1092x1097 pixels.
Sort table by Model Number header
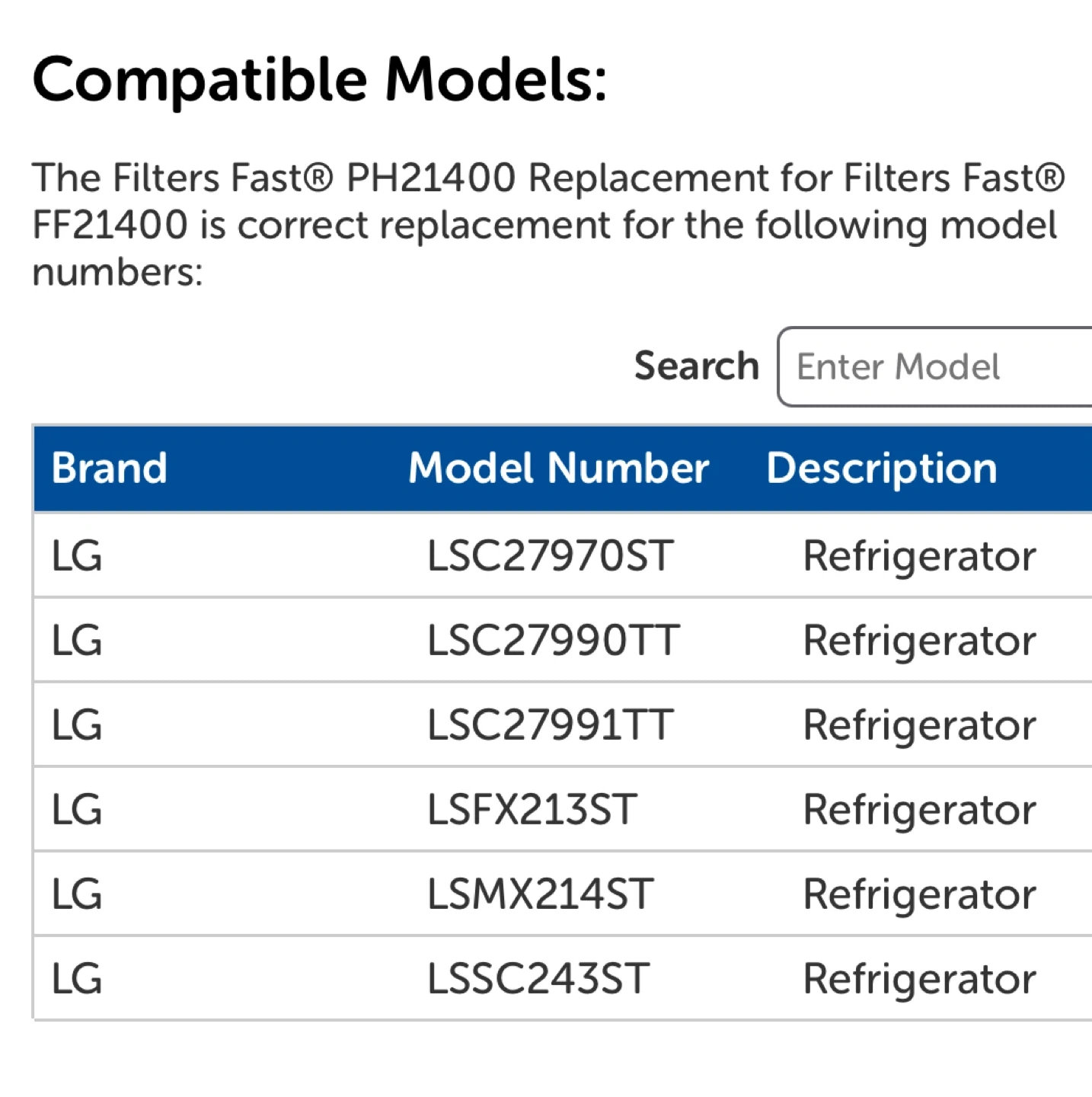558,468
